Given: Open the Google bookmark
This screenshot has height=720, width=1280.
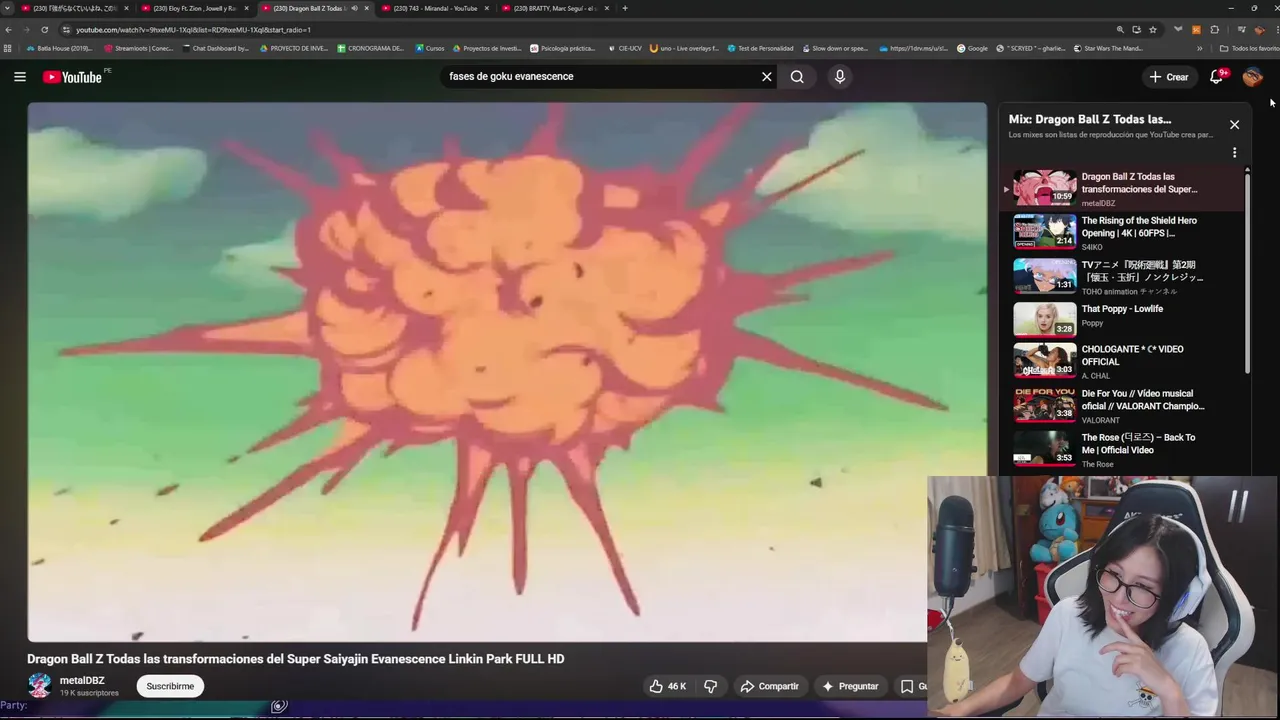Looking at the screenshot, I should (972, 48).
